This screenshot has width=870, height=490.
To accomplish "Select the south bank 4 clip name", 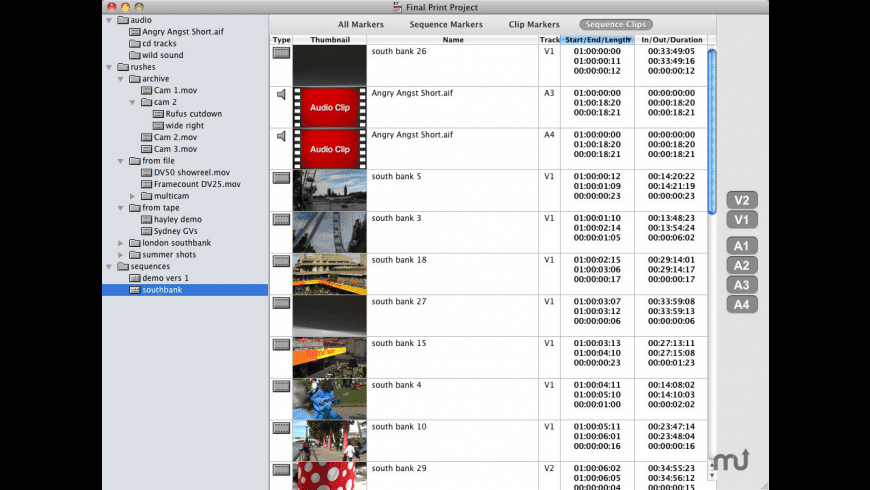I will (396, 385).
